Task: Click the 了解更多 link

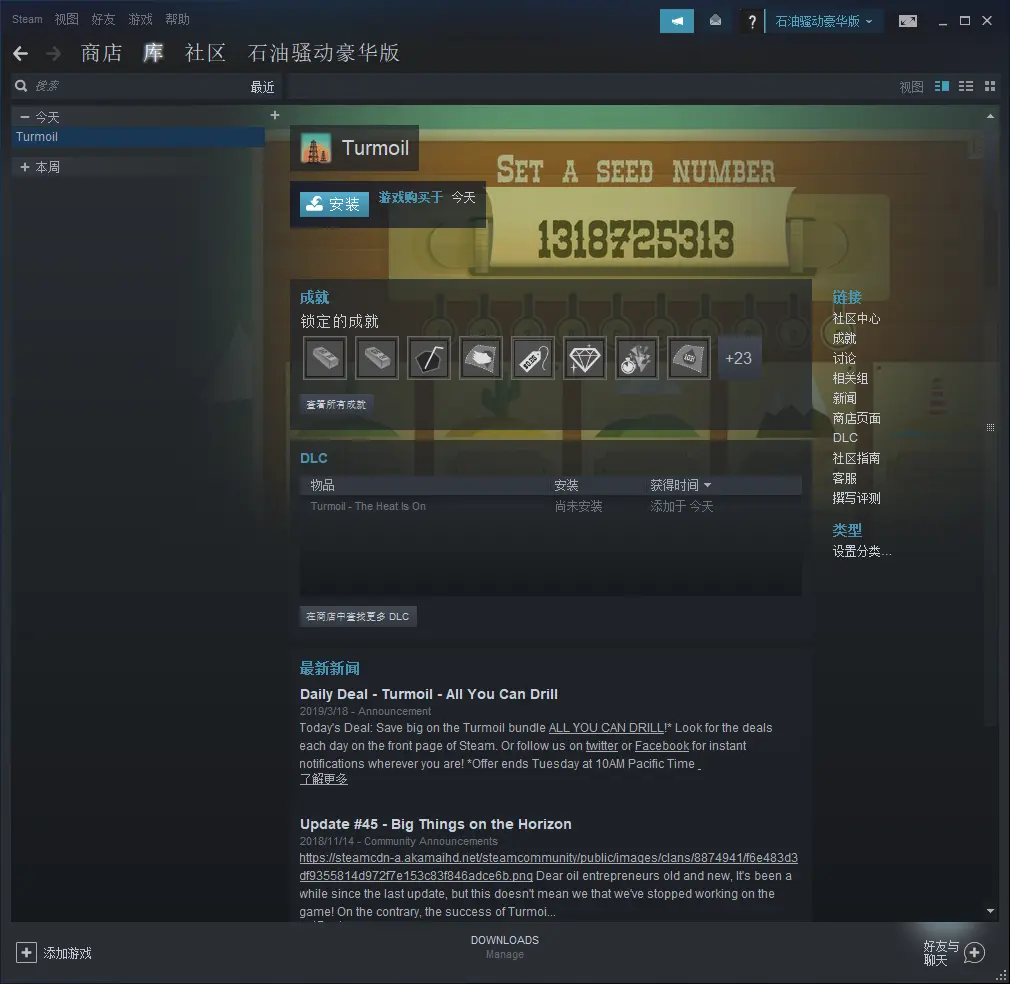Action: [323, 779]
